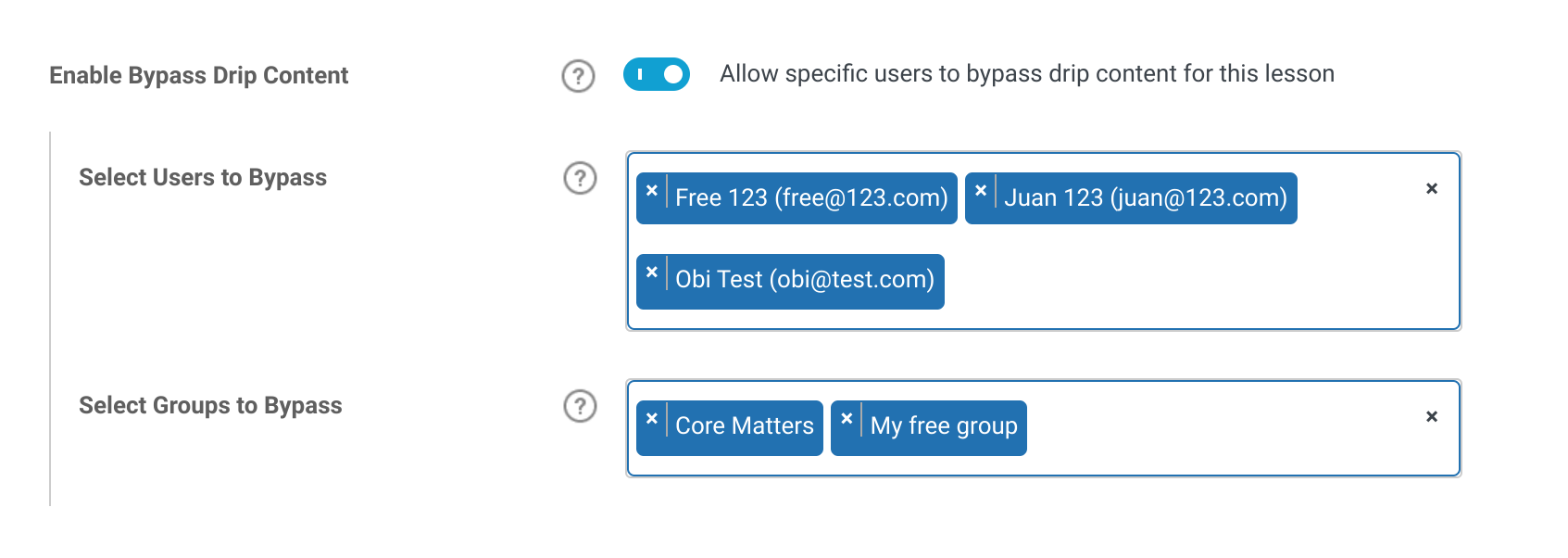
Task: Select the Core Matters group tag
Action: [x=745, y=426]
